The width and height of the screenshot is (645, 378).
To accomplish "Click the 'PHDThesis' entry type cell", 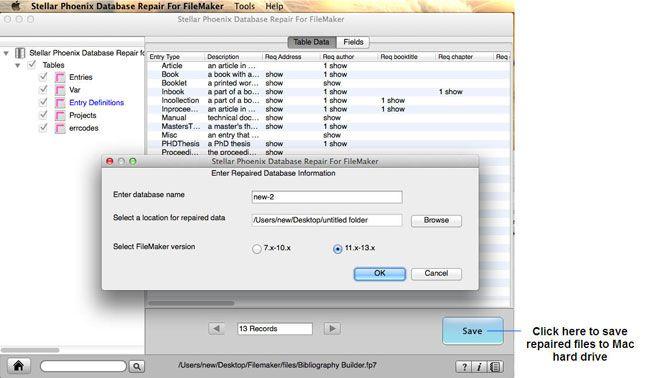I will pos(180,144).
